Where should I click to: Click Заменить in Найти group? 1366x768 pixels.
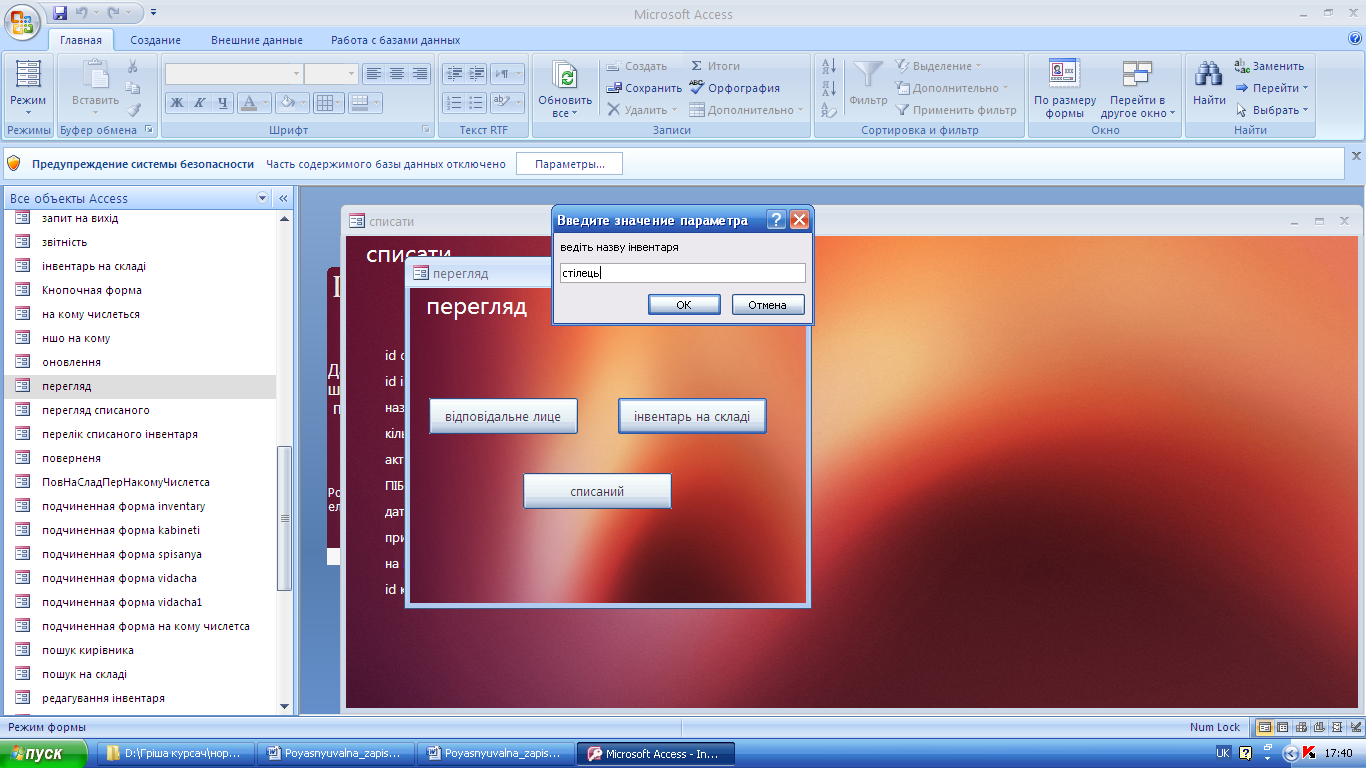[1269, 66]
